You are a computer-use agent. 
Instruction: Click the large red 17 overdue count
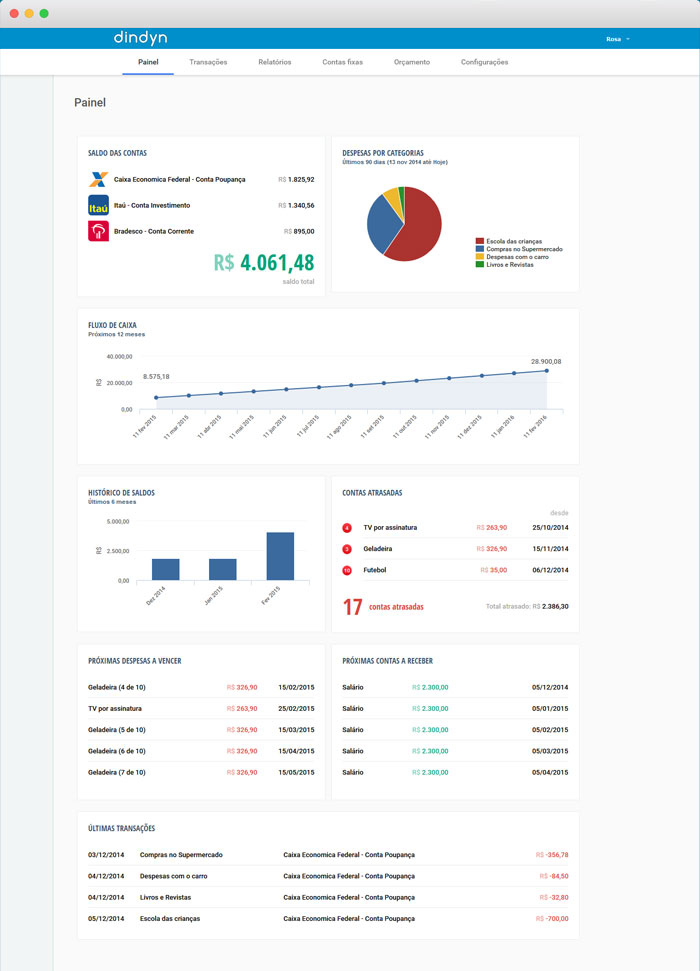pos(352,607)
